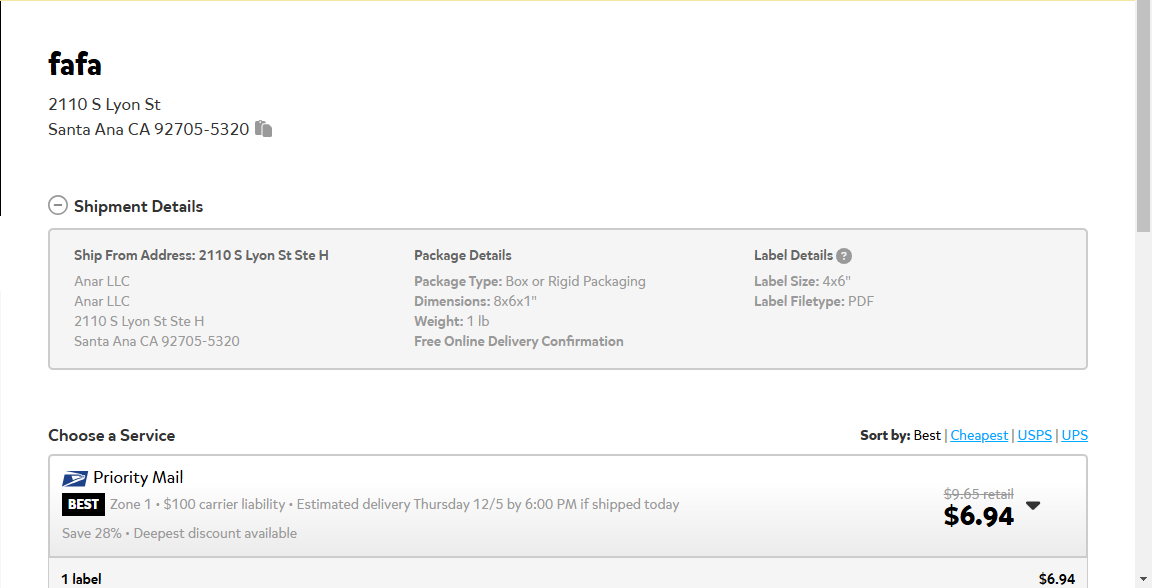Click the $6.94 Priority Mail price
This screenshot has width=1152, height=588.
[979, 516]
